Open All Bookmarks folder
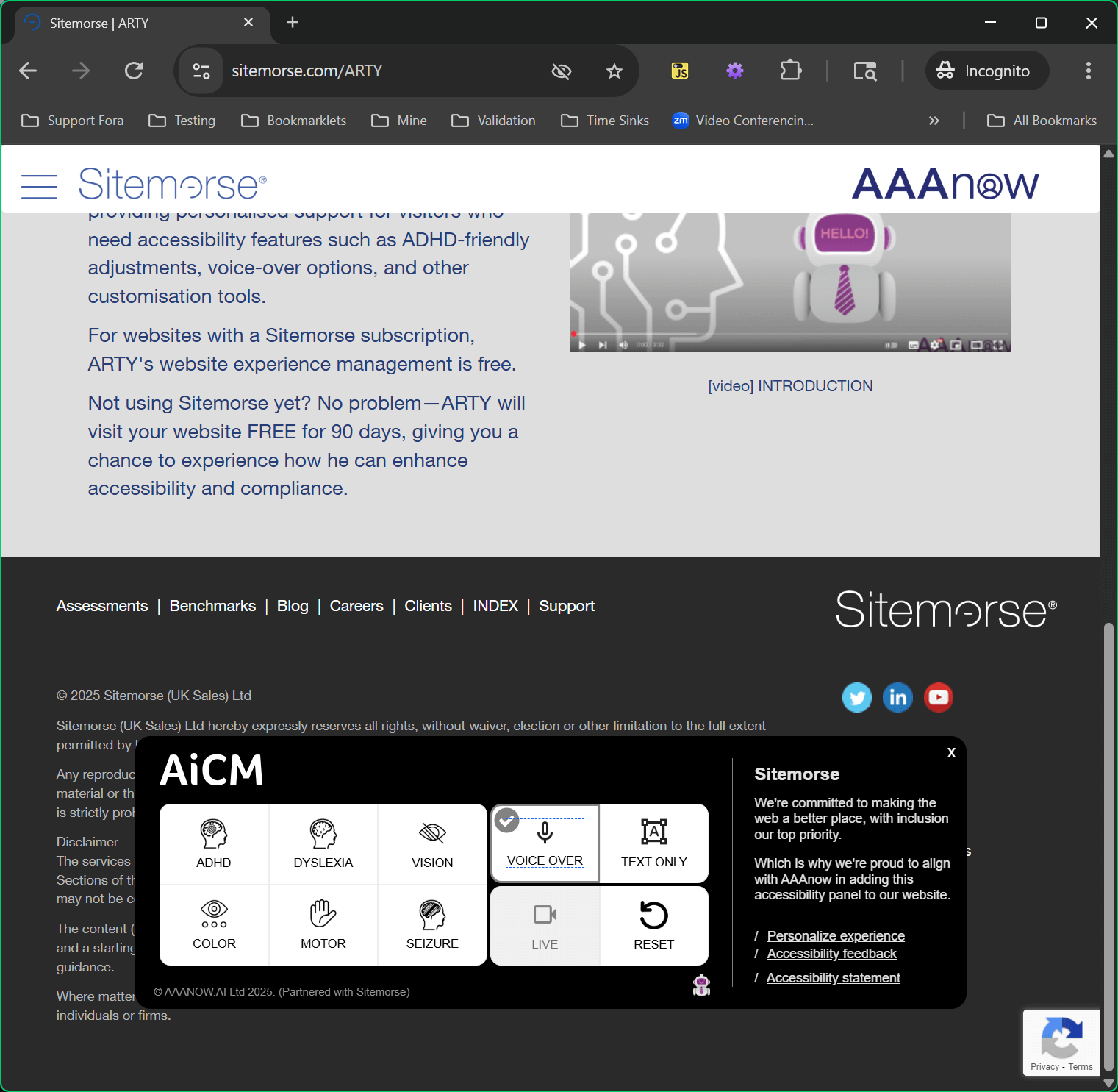The width and height of the screenshot is (1118, 1092). pos(1042,121)
